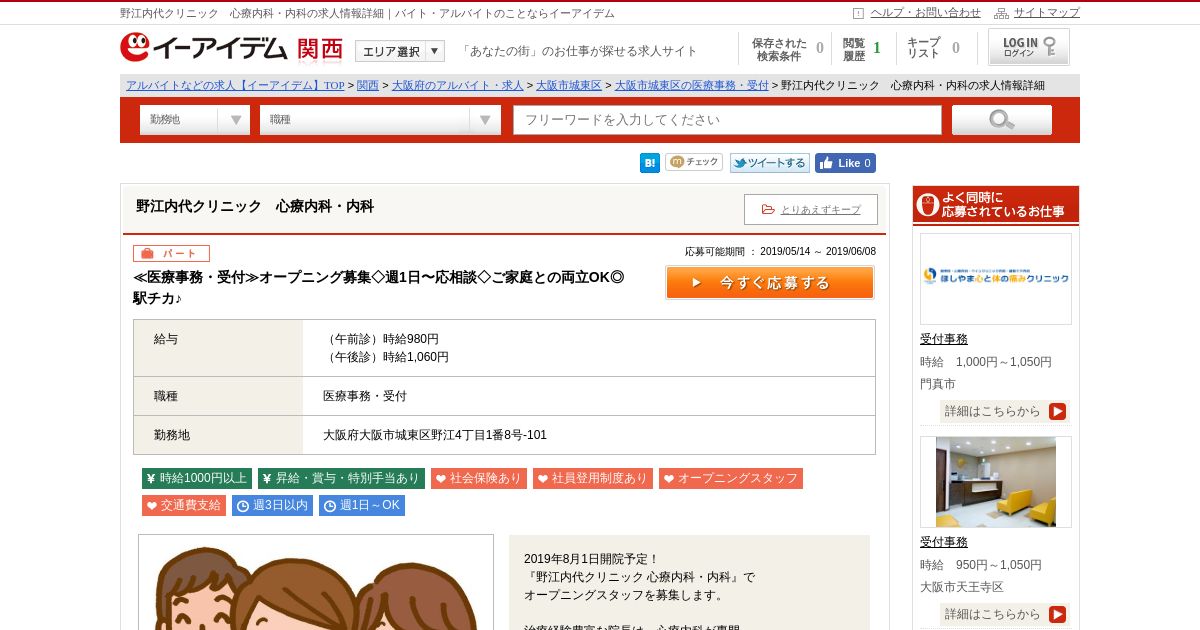Open キープリスト saved list
The height and width of the screenshot is (630, 1200).
[933, 49]
